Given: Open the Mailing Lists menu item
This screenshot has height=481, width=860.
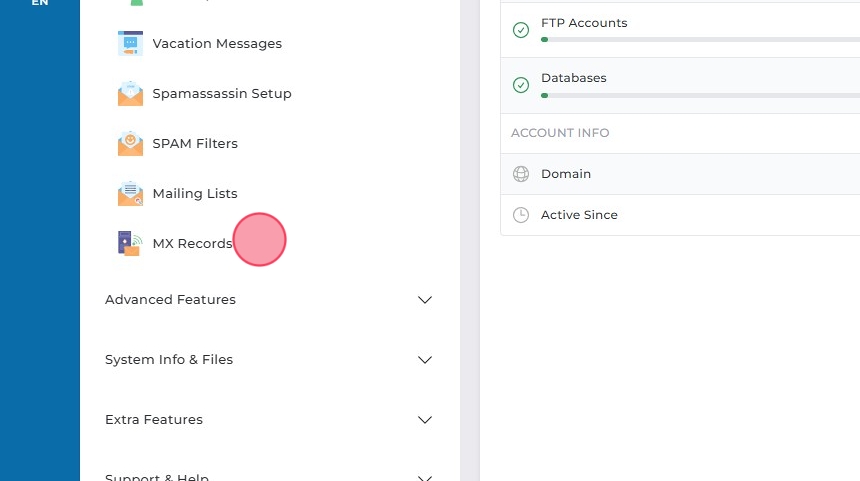Looking at the screenshot, I should pos(195,194).
